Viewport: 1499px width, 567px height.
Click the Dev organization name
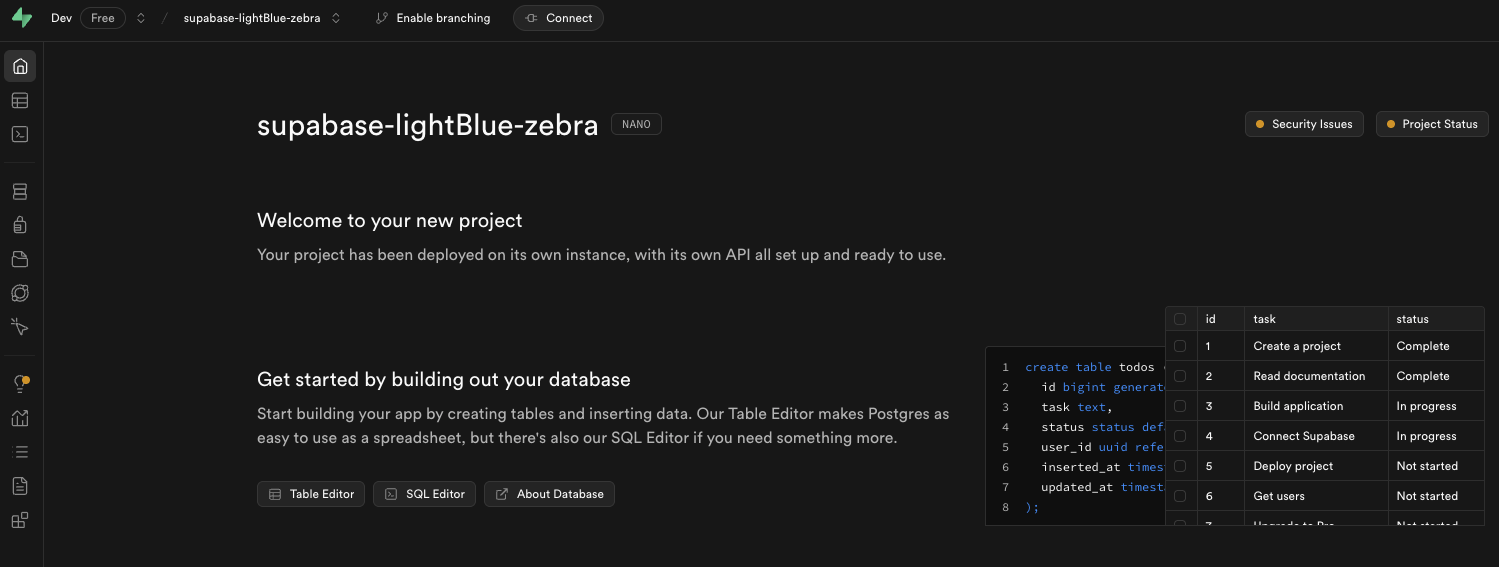tap(62, 18)
